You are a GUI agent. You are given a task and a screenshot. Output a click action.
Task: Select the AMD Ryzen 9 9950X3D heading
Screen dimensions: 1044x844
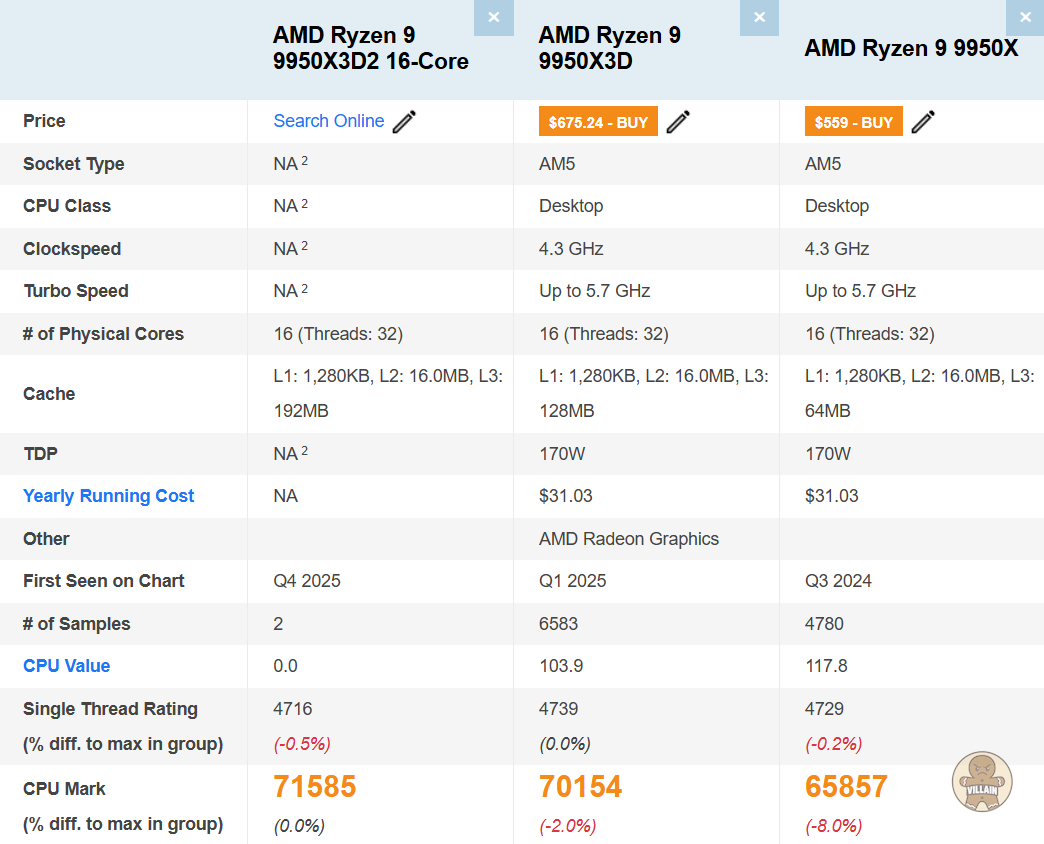coord(609,48)
